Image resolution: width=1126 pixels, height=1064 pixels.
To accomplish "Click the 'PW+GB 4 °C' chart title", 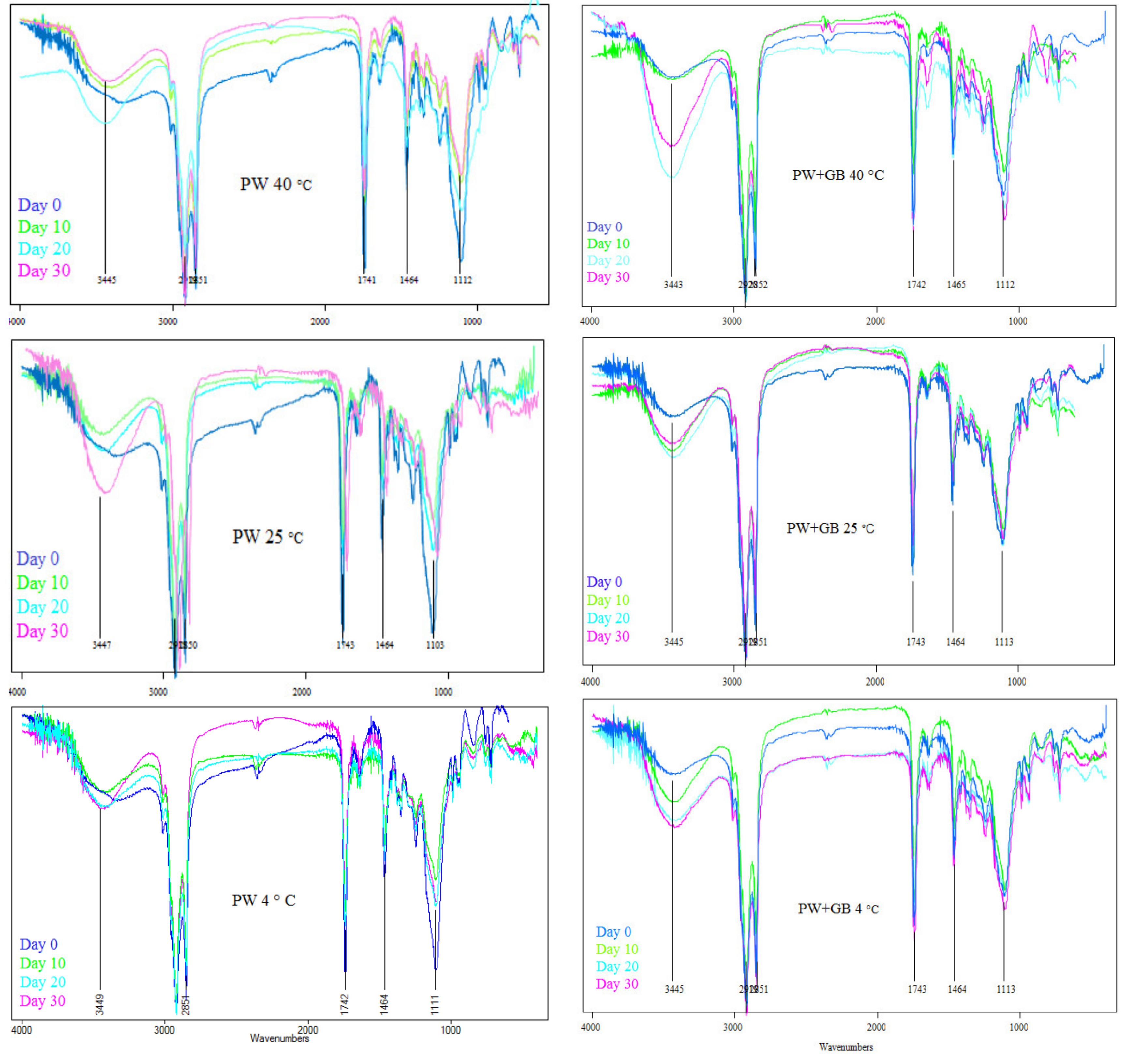I will click(x=838, y=908).
